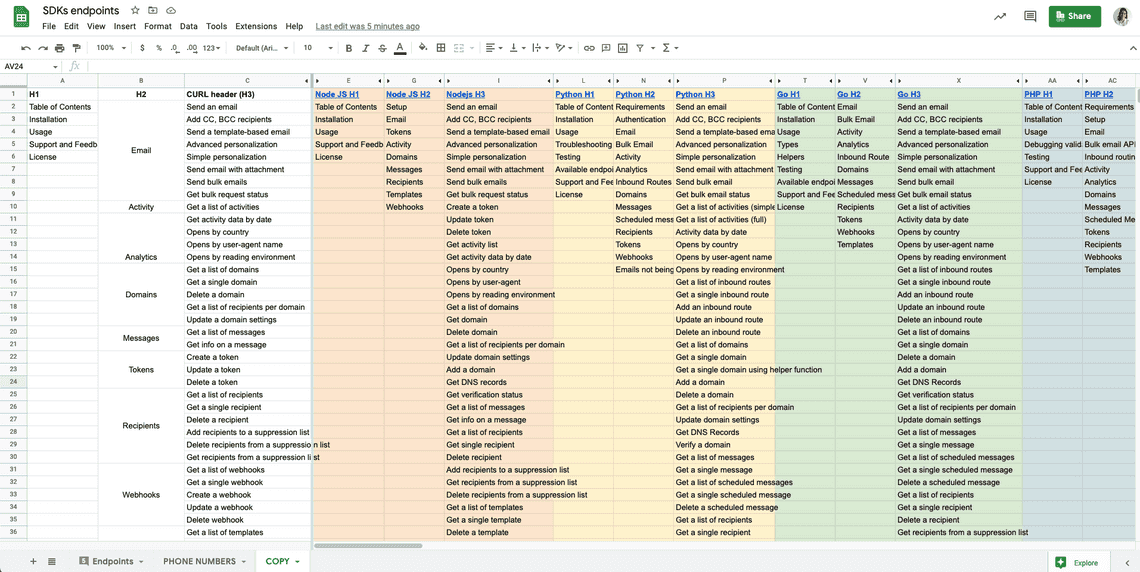Open the font family dropdown
This screenshot has width=1140, height=572.
coord(262,48)
